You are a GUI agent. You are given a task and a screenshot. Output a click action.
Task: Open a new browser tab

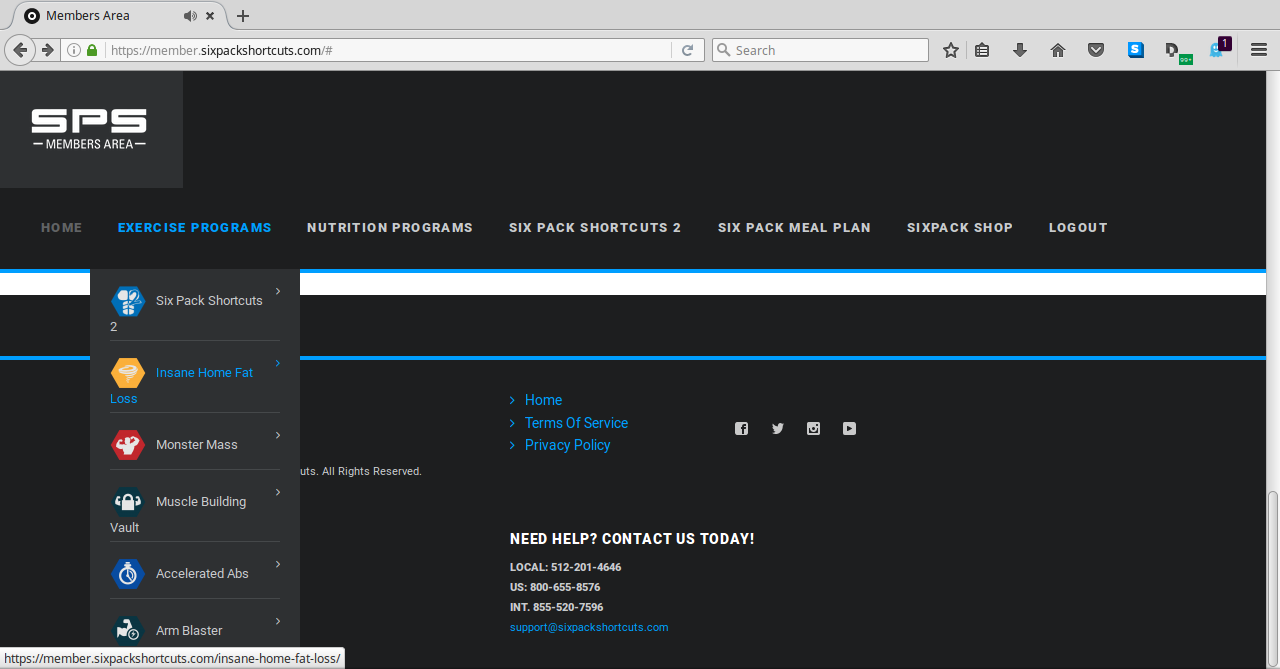click(x=243, y=16)
